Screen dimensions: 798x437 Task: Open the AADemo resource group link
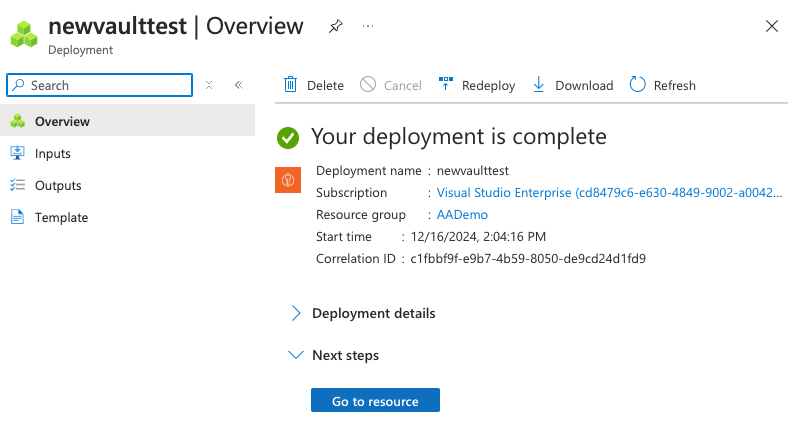(462, 215)
